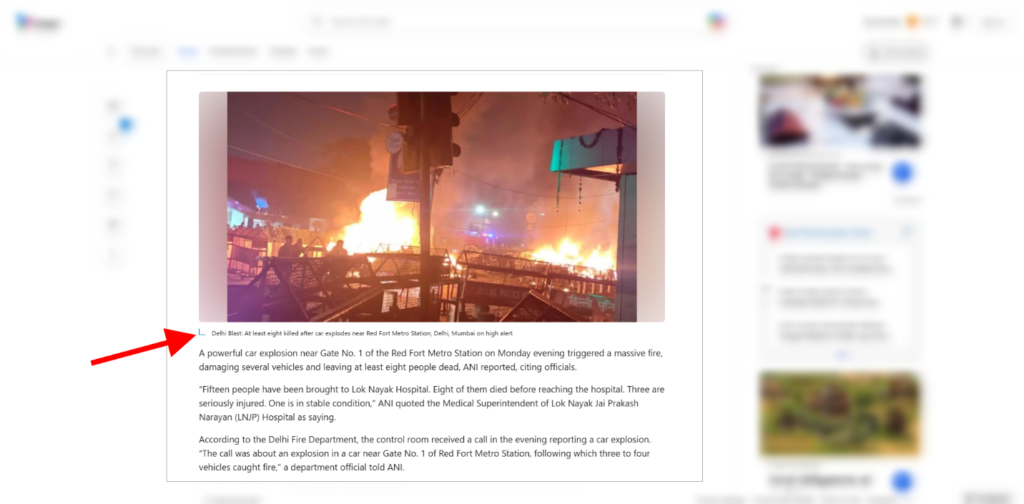This screenshot has width=1024, height=504.
Task: Open the settings gear icon at top right
Action: click(957, 22)
